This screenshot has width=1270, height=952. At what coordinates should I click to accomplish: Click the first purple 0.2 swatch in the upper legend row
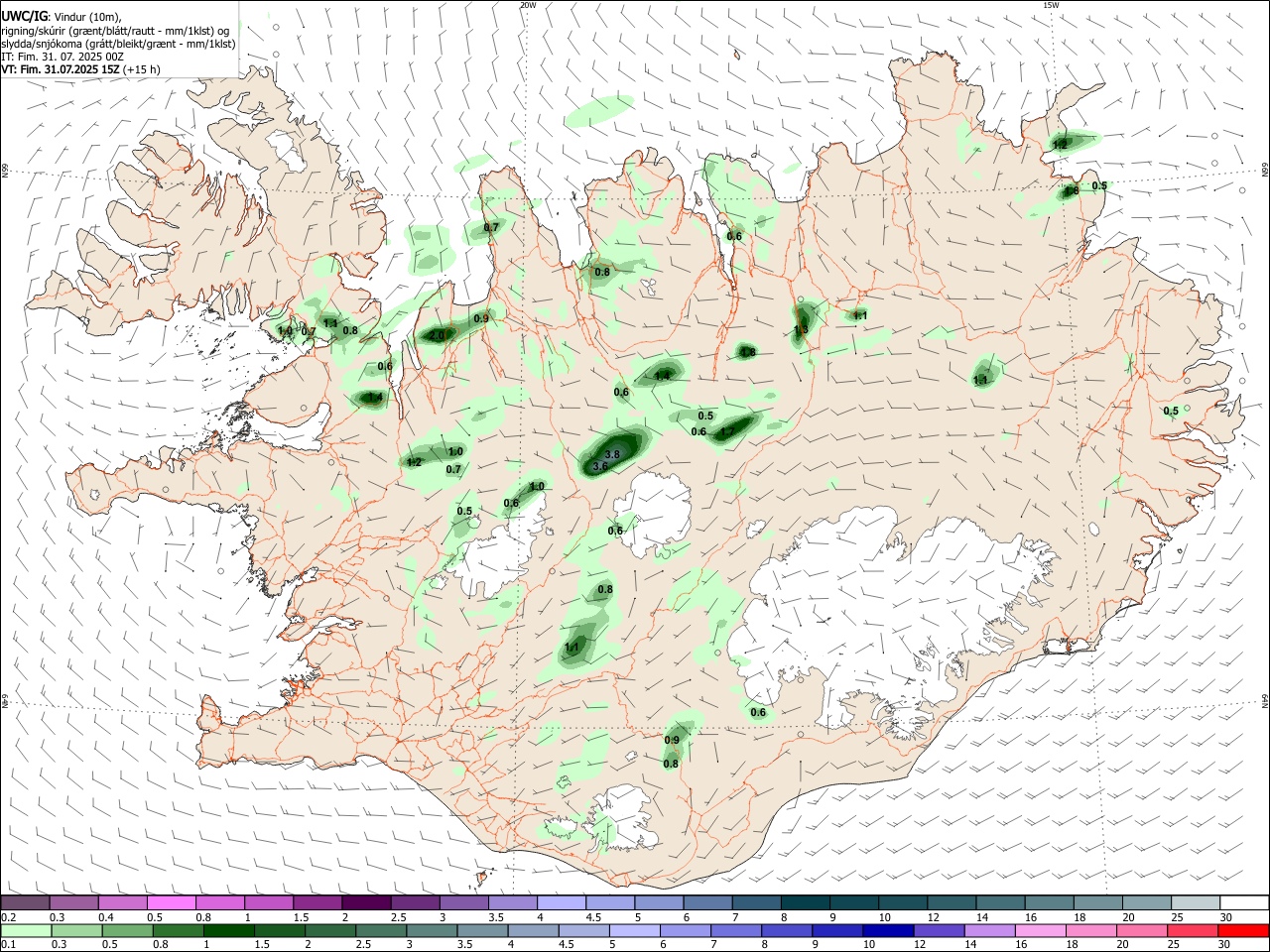point(25,902)
